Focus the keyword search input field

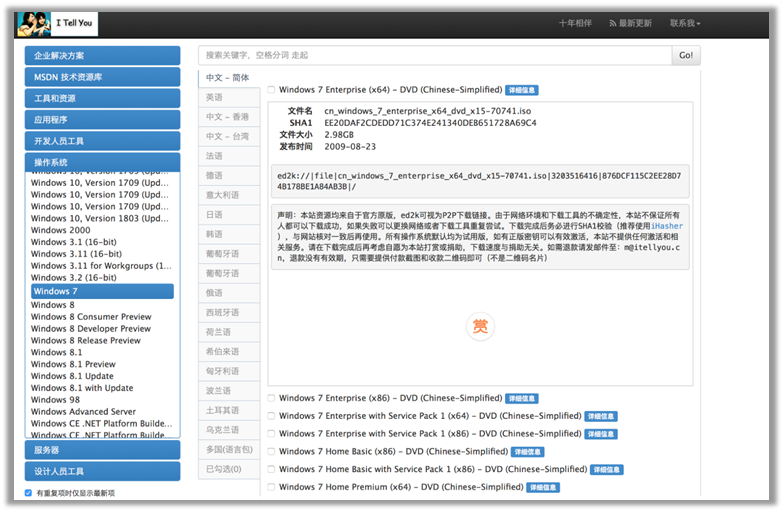[x=435, y=56]
